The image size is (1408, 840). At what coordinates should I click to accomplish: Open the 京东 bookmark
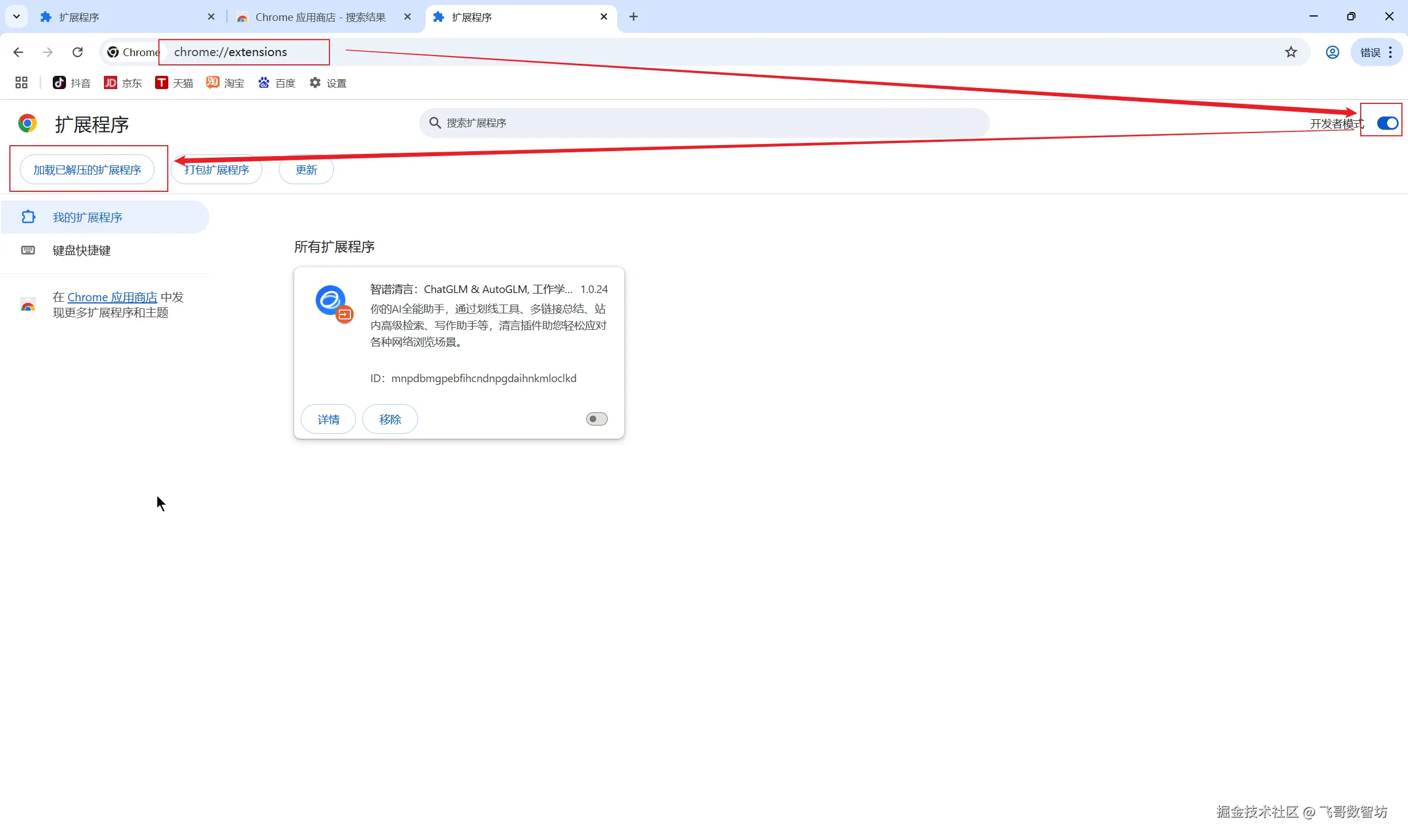point(123,83)
